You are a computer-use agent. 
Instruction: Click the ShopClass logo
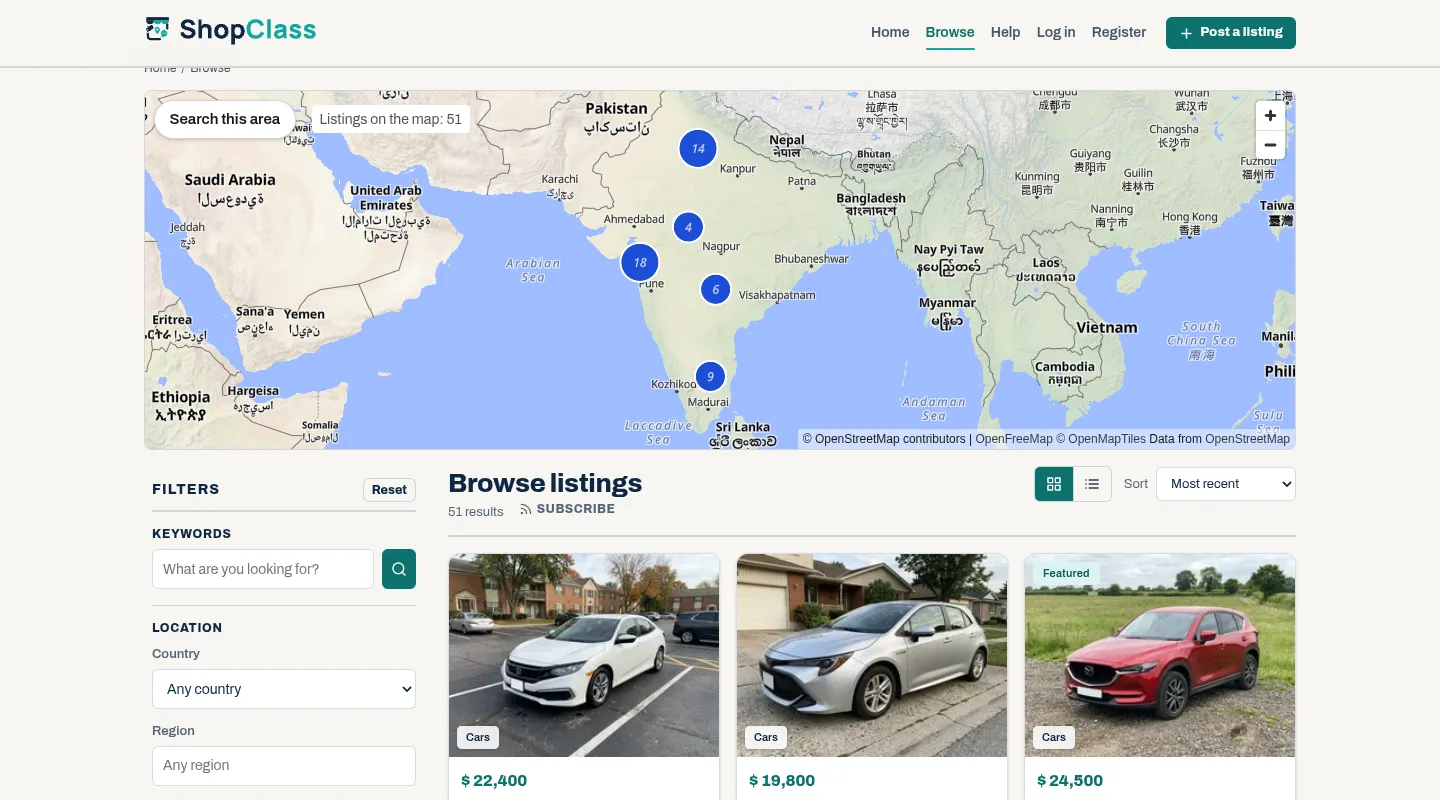point(231,30)
